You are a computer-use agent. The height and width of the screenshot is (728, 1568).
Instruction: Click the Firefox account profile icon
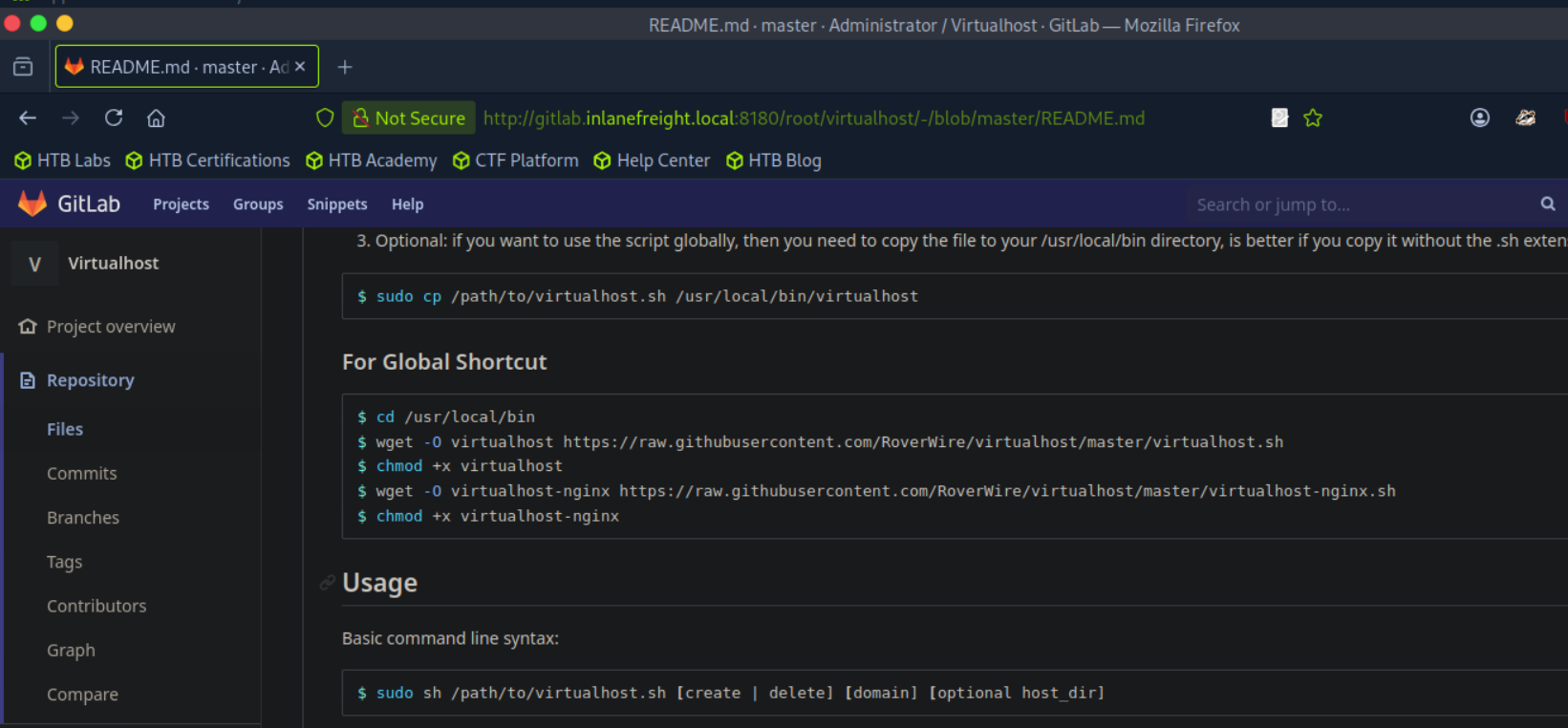tap(1479, 118)
